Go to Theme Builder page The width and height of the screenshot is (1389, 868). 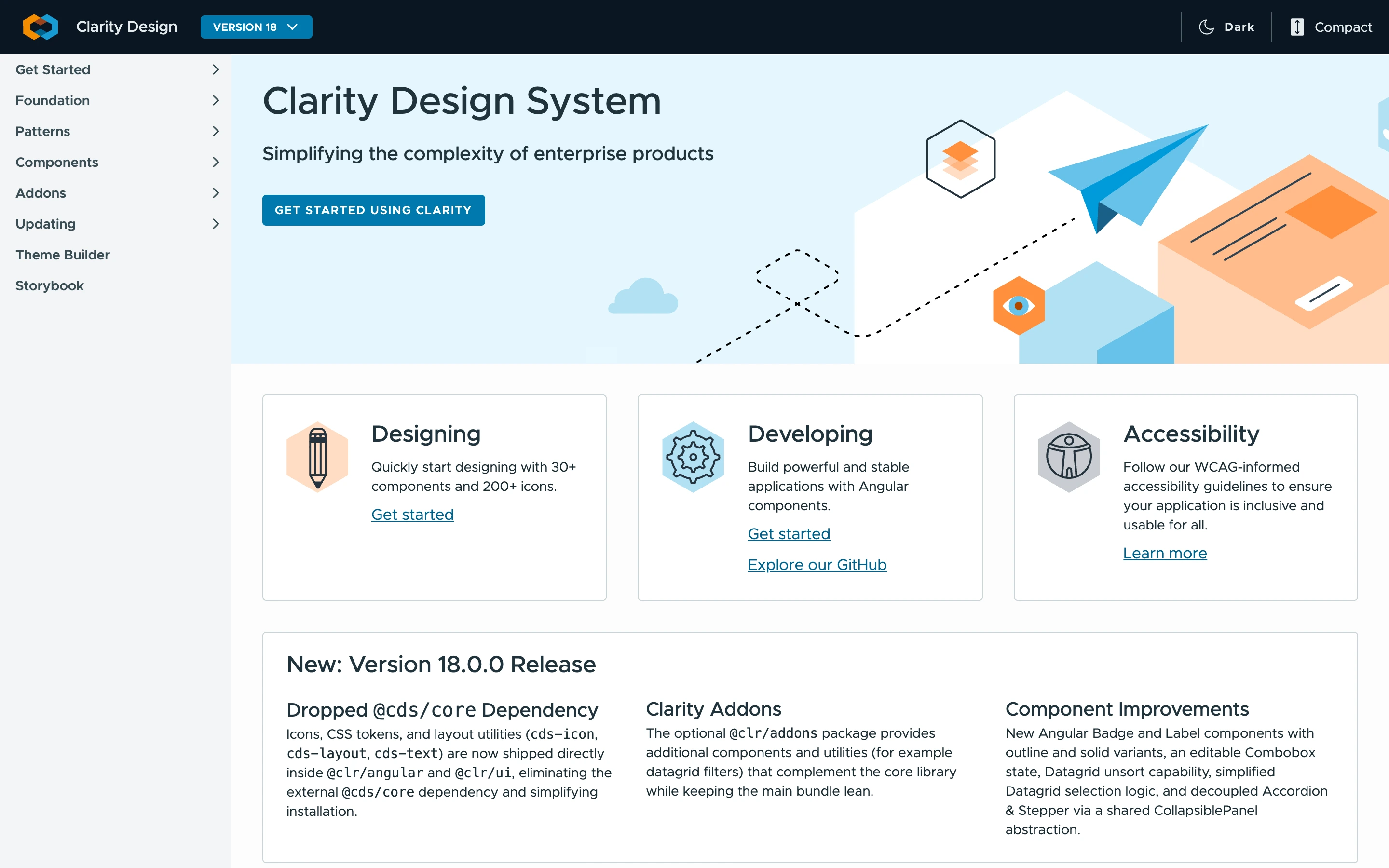click(63, 255)
